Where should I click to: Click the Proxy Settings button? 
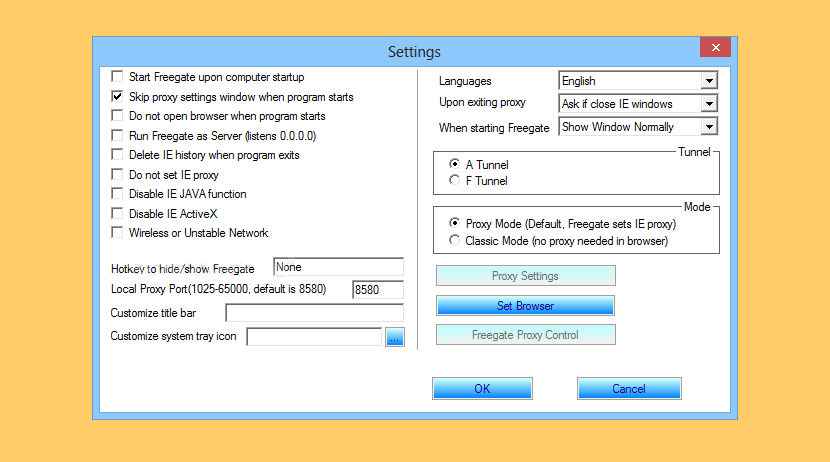point(526,276)
